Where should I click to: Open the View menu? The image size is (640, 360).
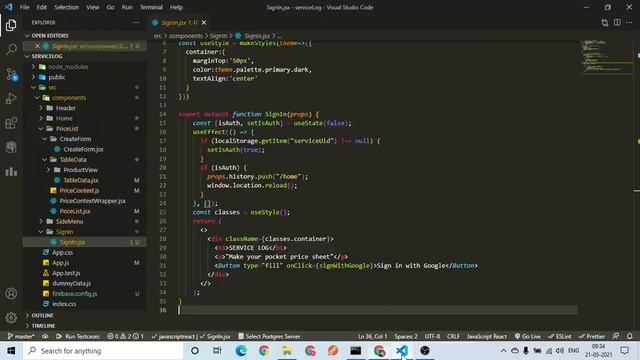[93, 7]
